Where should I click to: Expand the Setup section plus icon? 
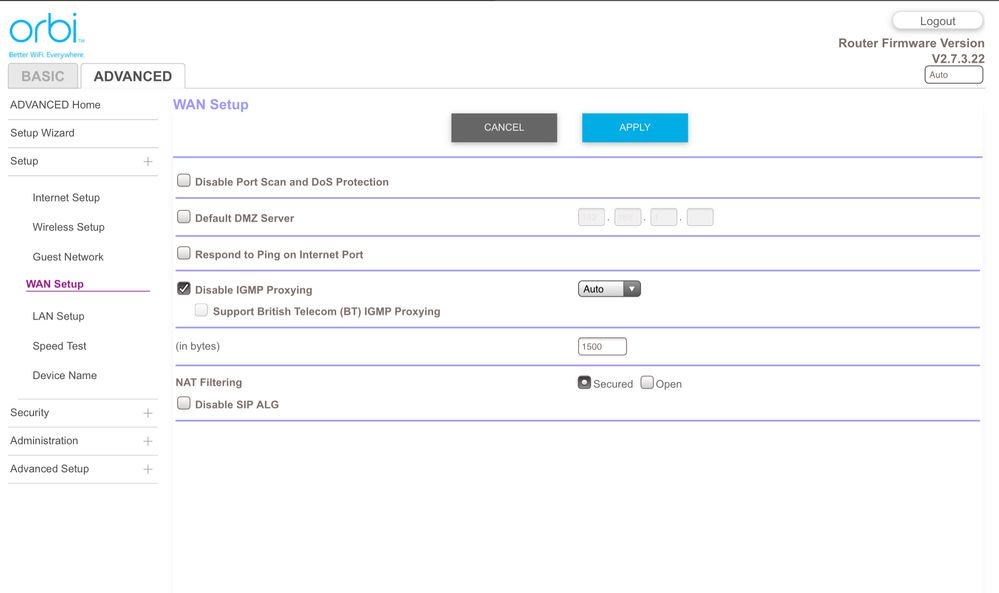(x=148, y=161)
